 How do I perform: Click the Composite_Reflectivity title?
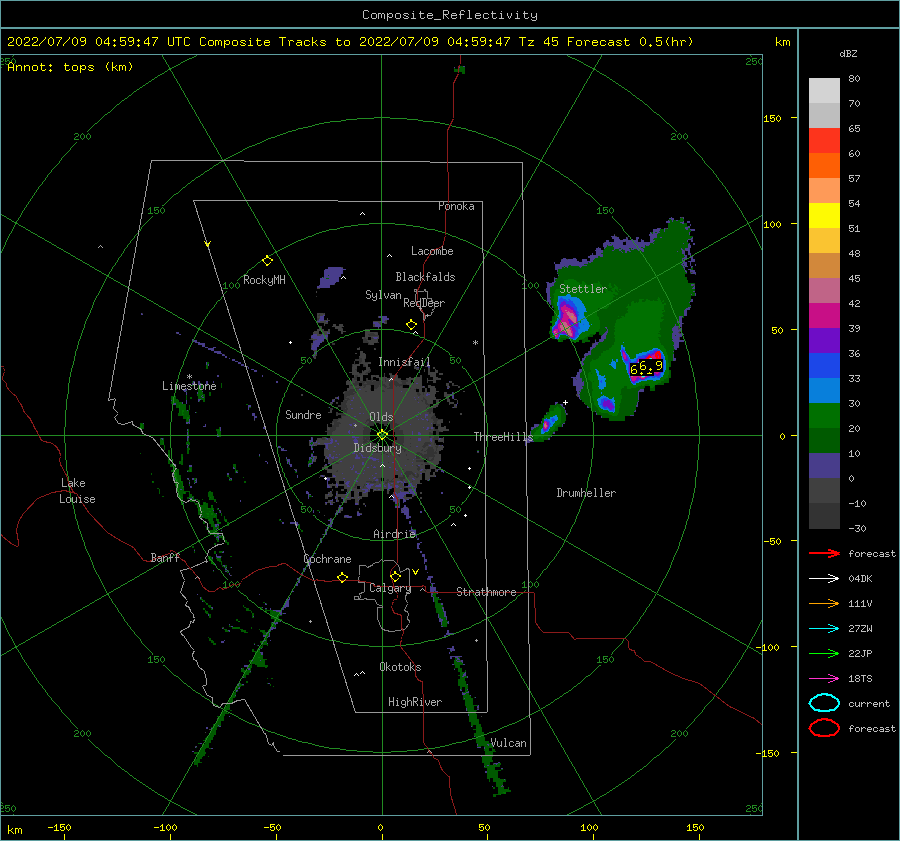tap(449, 15)
